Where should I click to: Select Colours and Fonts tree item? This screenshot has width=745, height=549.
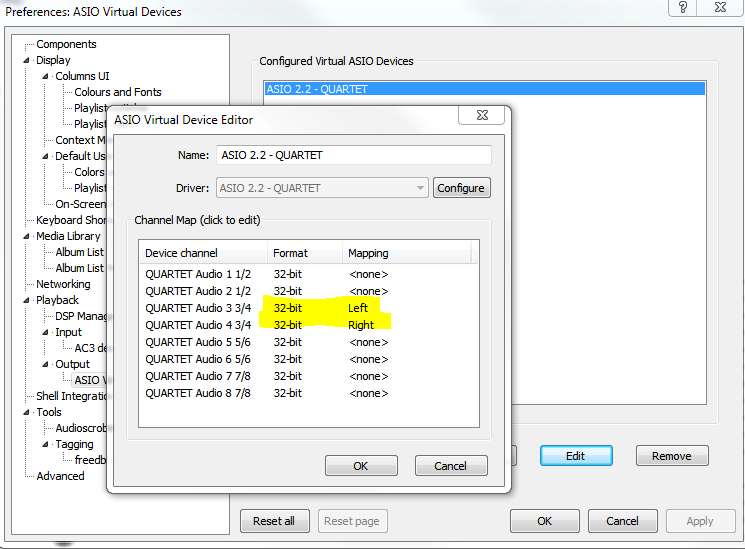[x=117, y=92]
